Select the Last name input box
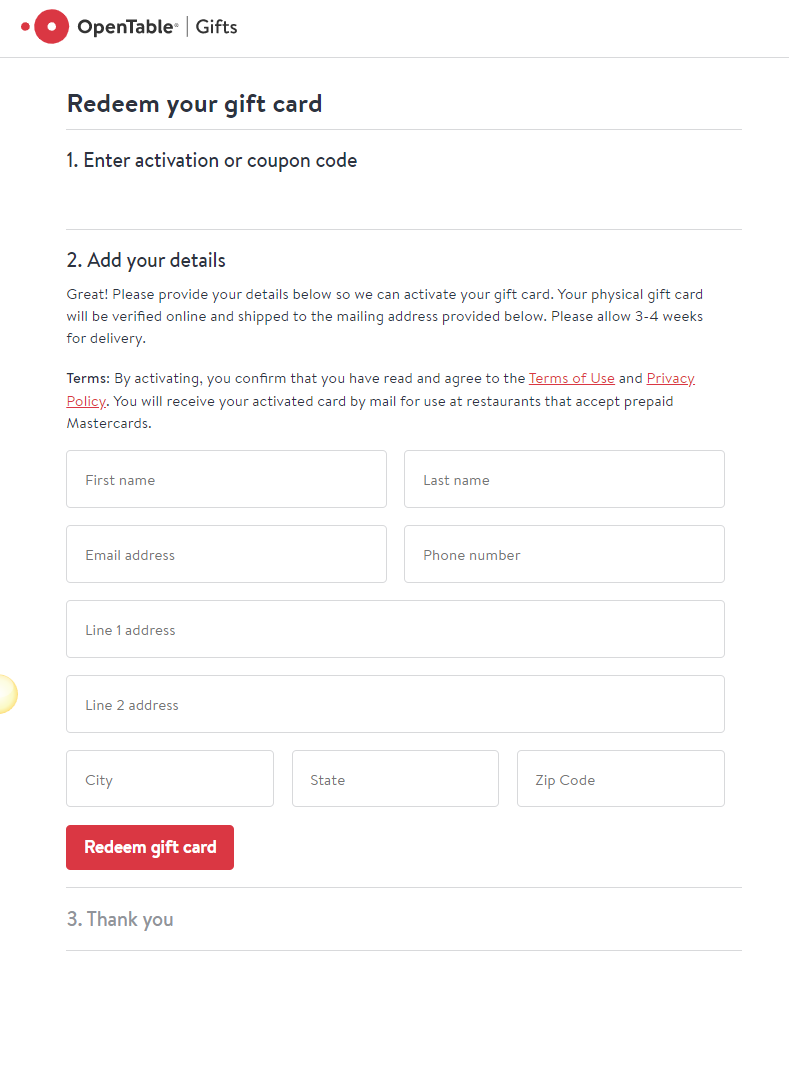789x1078 pixels. coord(564,479)
